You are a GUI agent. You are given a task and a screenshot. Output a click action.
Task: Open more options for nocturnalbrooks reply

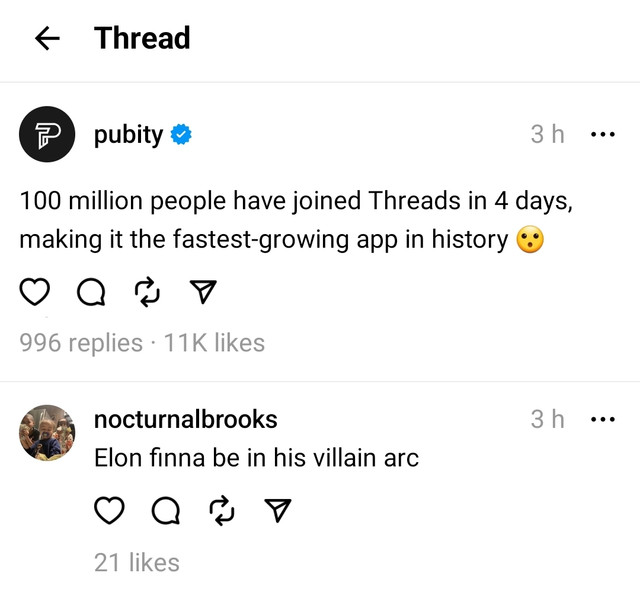tap(603, 419)
